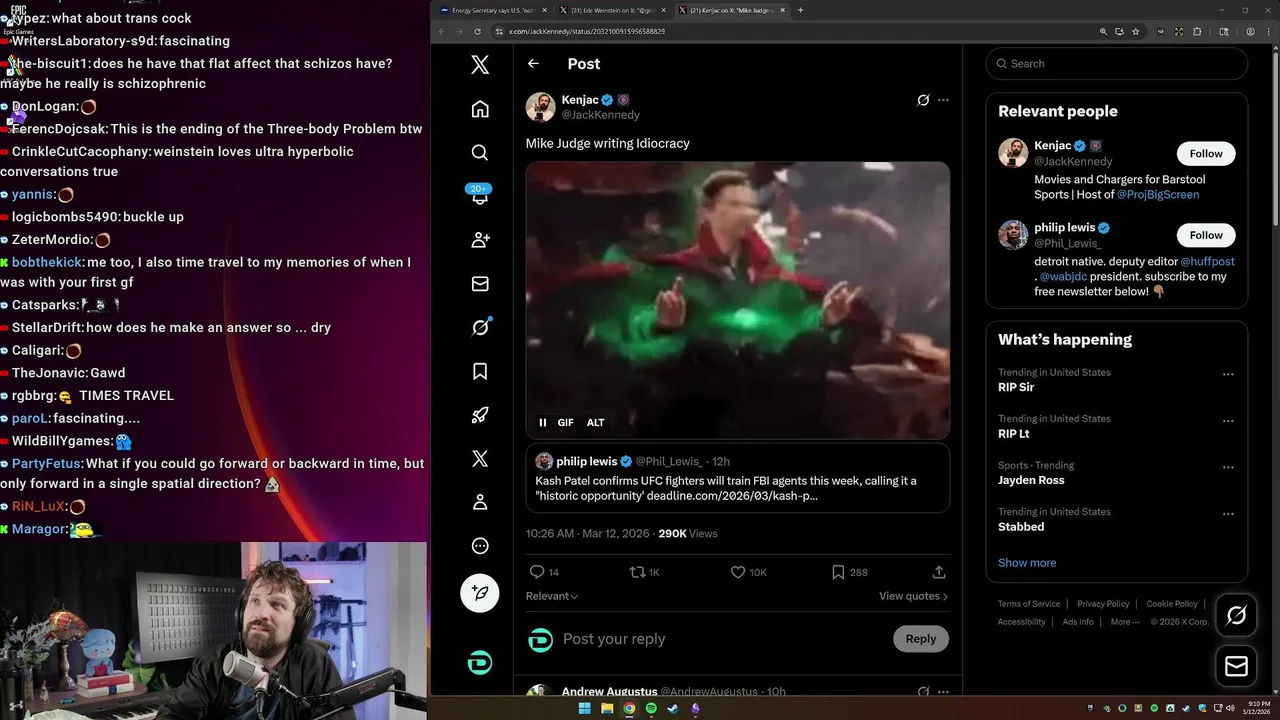The height and width of the screenshot is (720, 1280).
Task: Open the @huffpost link
Action: [x=1207, y=262]
